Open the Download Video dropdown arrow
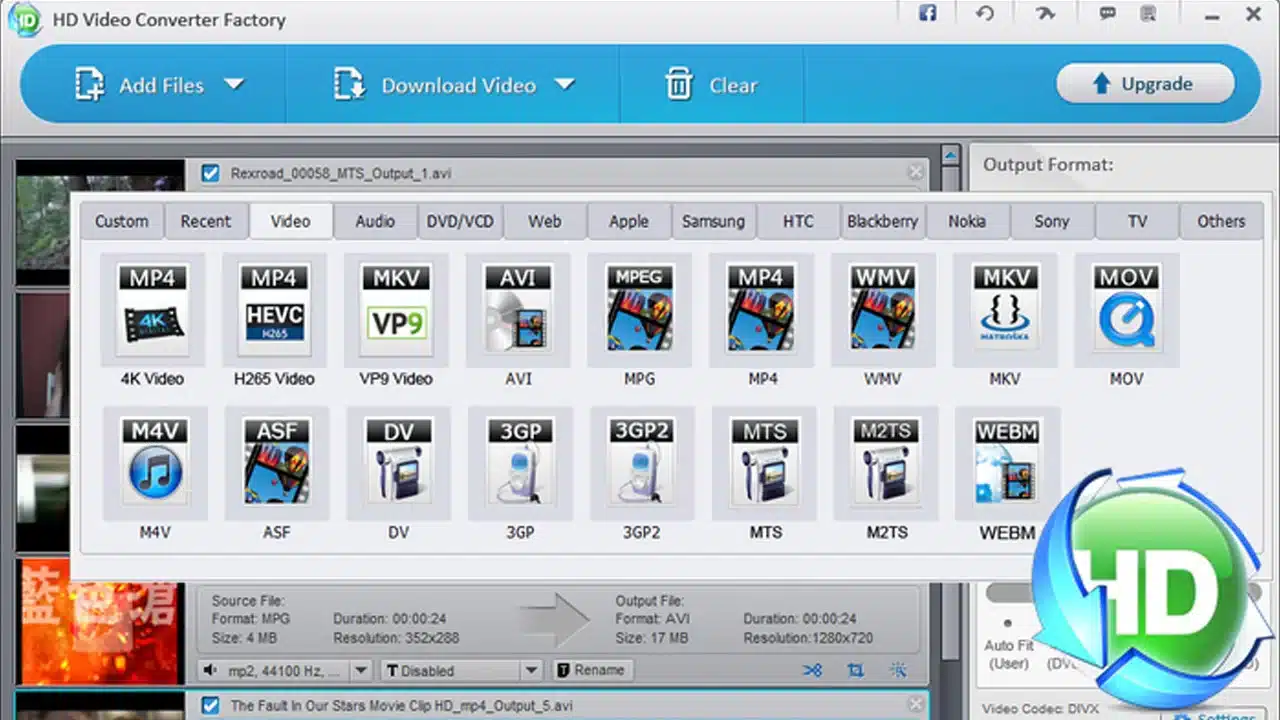This screenshot has width=1280, height=720. point(565,85)
